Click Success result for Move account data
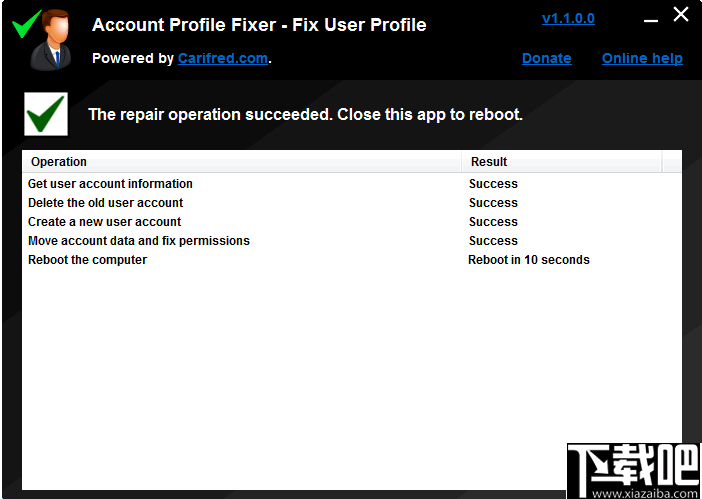702x499 pixels. pos(493,241)
